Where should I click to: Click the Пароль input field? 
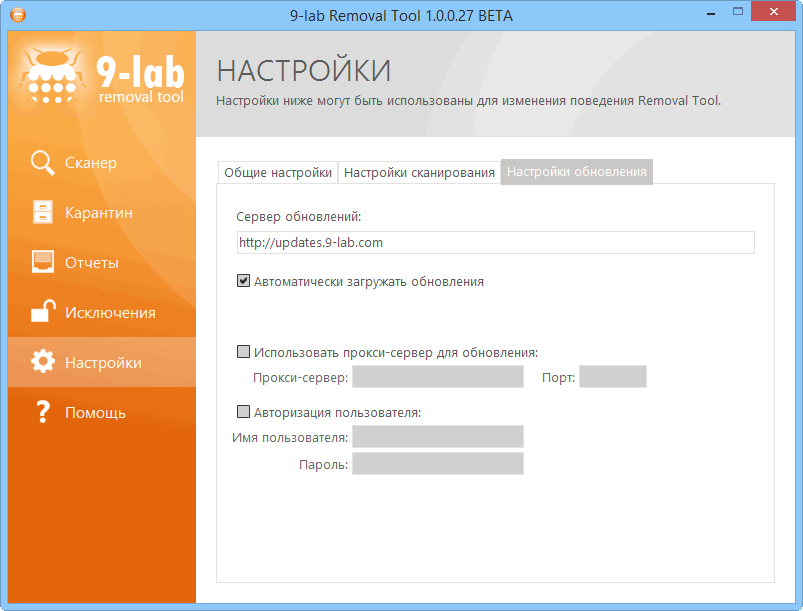pyautogui.click(x=438, y=463)
